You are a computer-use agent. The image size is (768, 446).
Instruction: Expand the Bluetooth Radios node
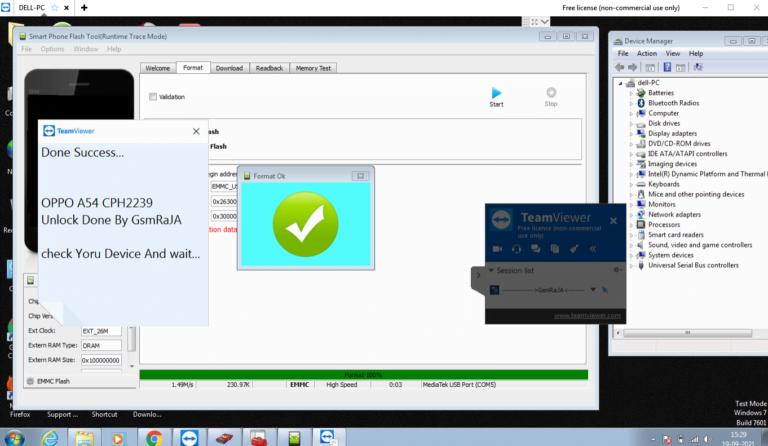tap(631, 103)
